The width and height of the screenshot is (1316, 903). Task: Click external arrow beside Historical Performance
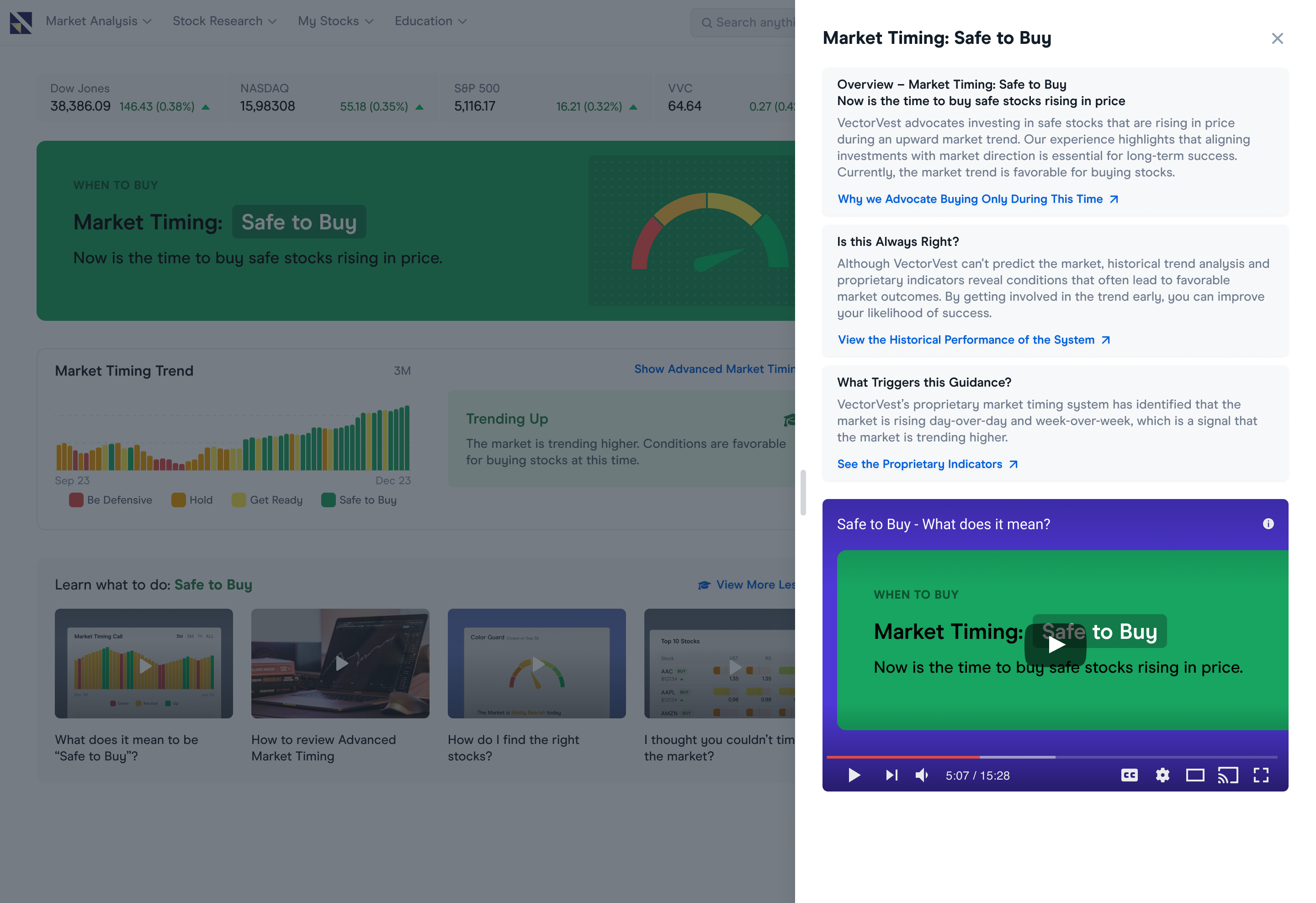pos(1105,340)
